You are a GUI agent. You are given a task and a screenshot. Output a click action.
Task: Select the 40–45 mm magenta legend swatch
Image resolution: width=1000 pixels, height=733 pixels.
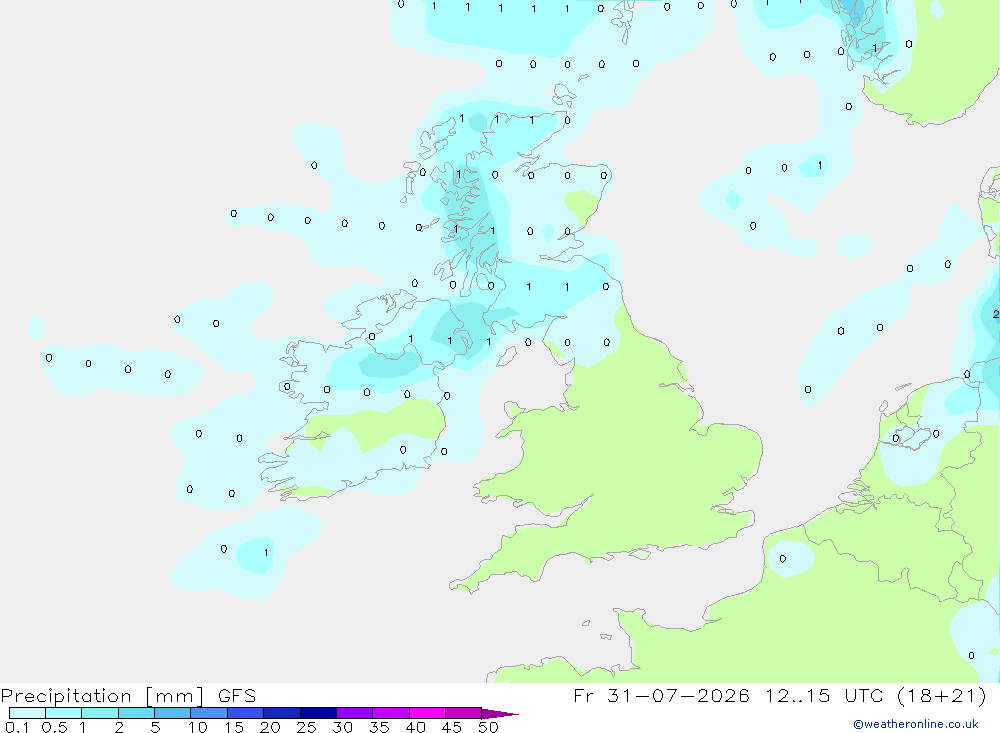pos(427,713)
